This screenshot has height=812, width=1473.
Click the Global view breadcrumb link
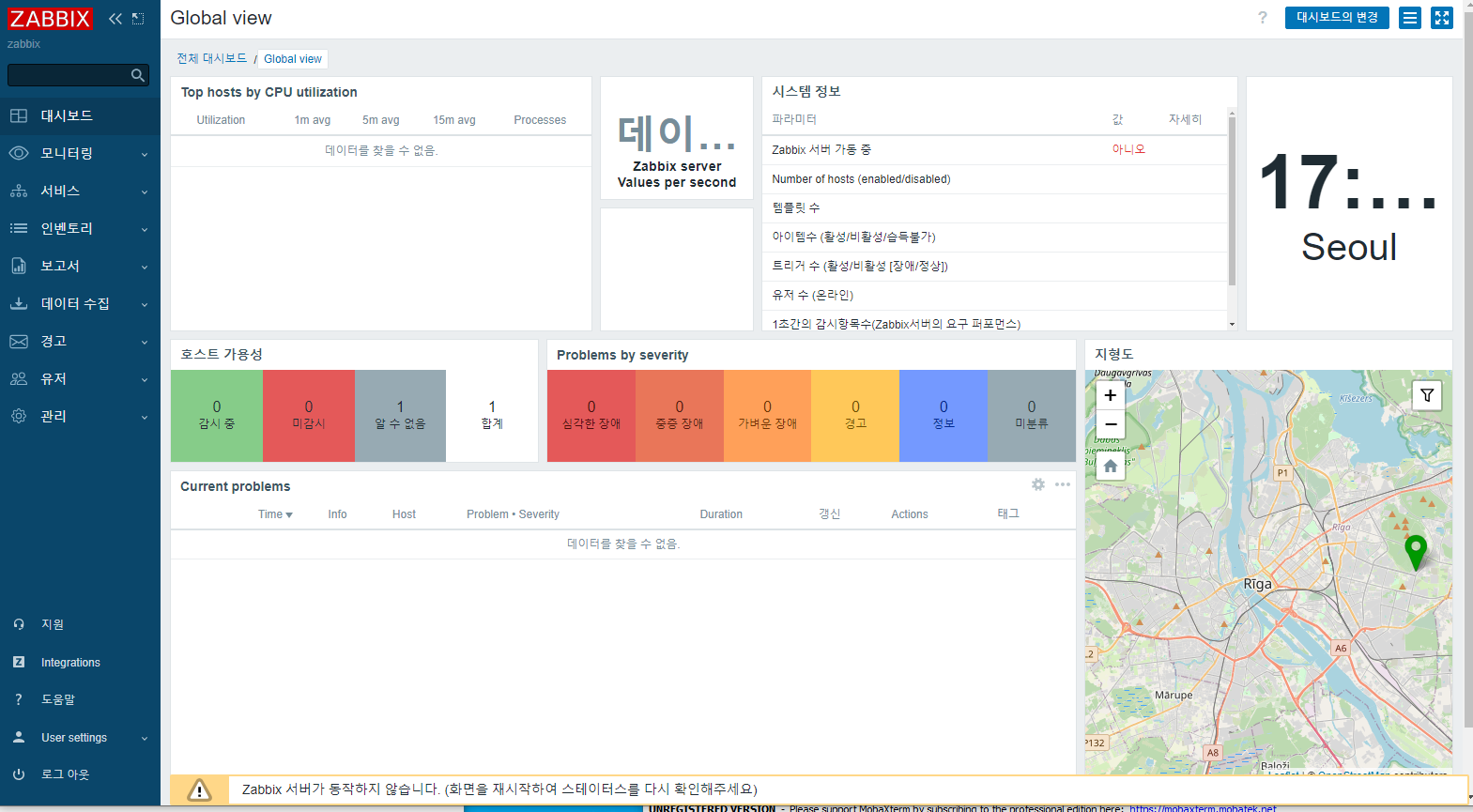293,59
